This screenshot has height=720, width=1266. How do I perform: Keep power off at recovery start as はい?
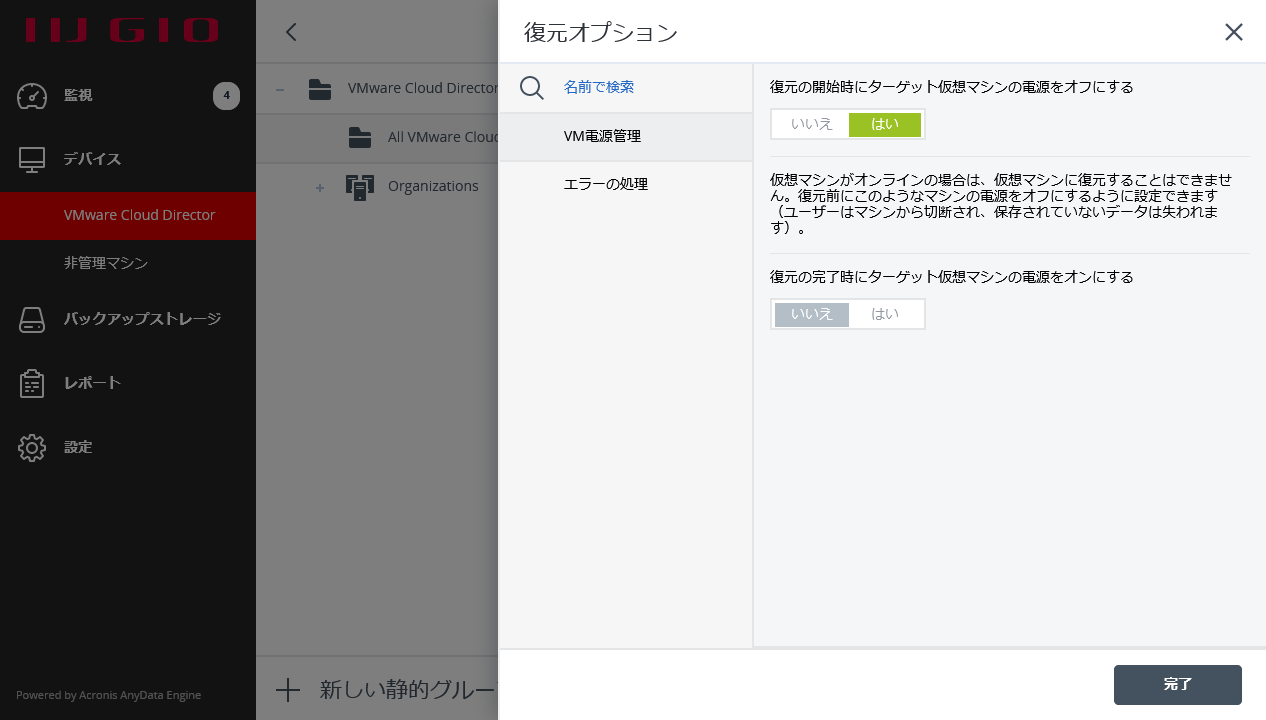point(884,124)
